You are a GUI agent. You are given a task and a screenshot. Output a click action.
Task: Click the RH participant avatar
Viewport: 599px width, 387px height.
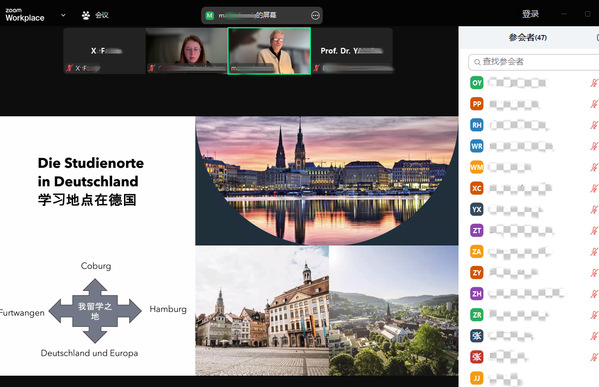click(x=477, y=125)
